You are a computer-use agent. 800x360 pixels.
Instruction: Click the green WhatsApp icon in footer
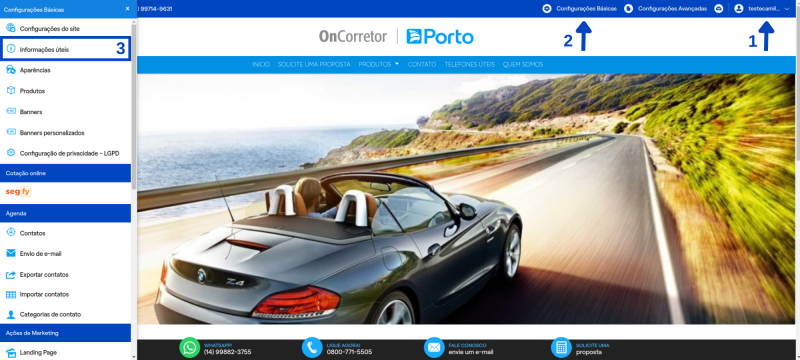point(190,348)
